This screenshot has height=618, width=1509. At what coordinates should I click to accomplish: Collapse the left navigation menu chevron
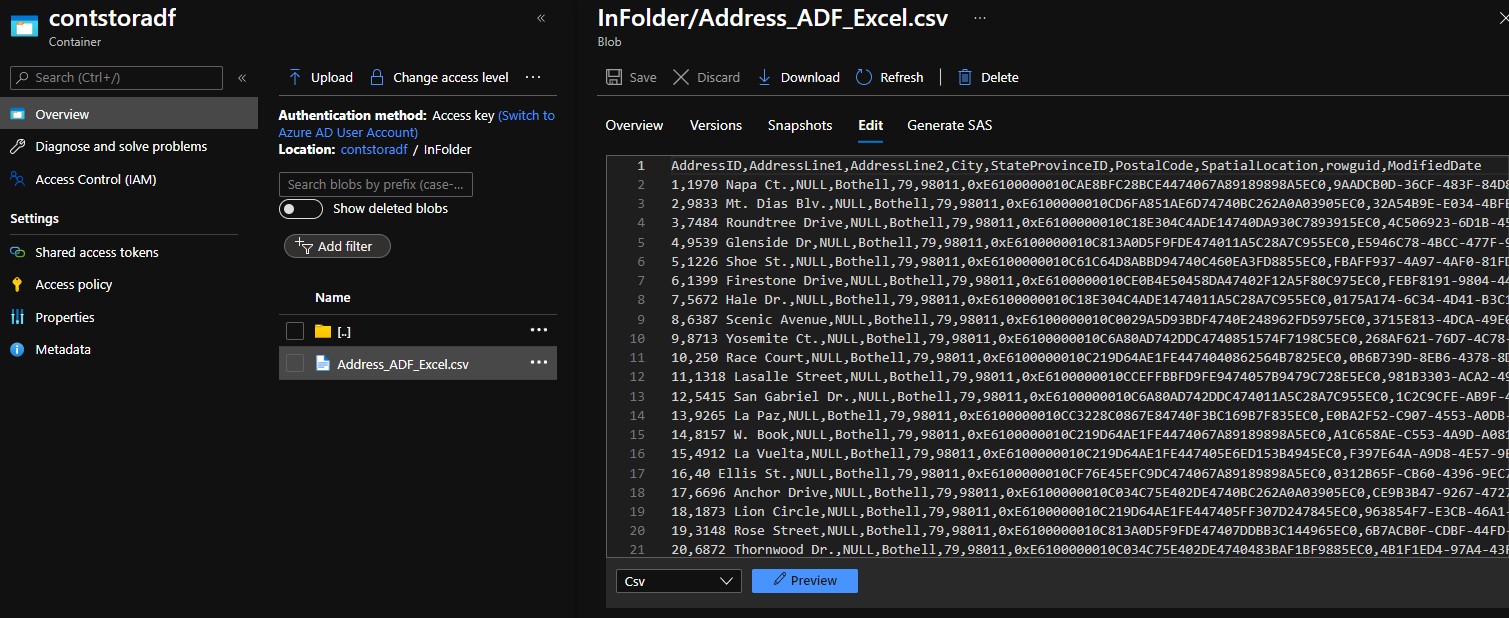(242, 77)
